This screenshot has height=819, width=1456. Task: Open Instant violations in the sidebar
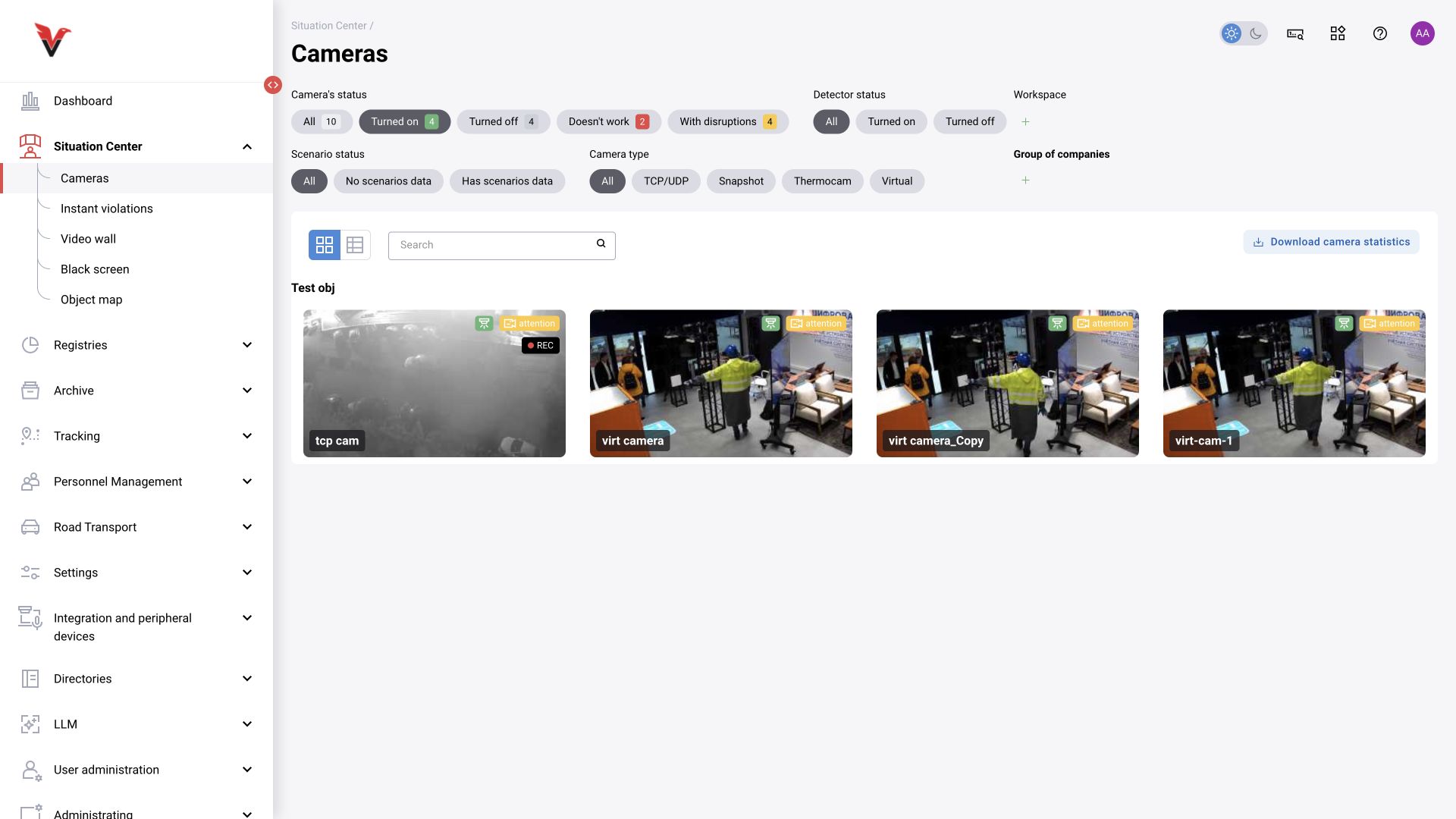pos(107,209)
